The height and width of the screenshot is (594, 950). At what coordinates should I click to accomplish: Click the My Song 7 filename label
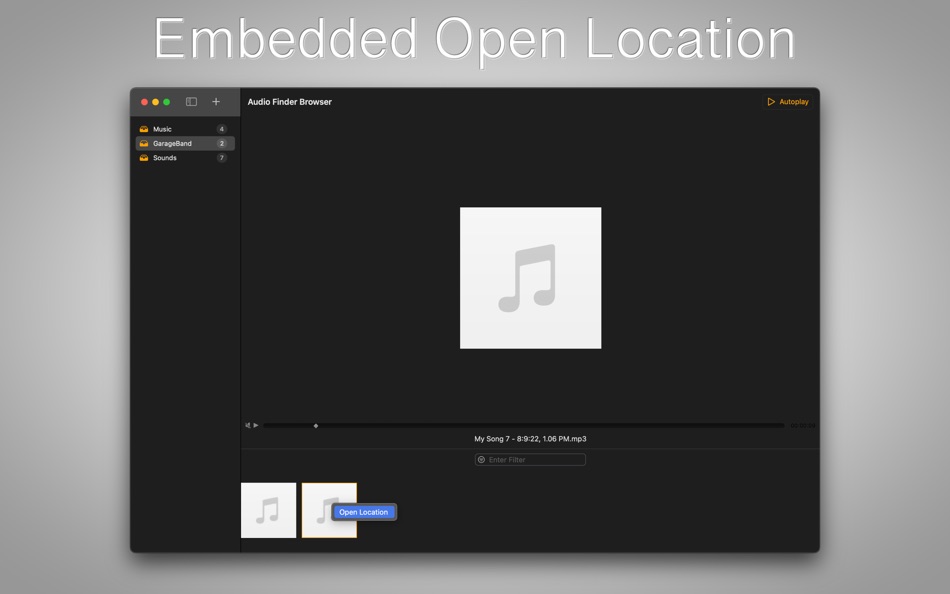point(529,437)
